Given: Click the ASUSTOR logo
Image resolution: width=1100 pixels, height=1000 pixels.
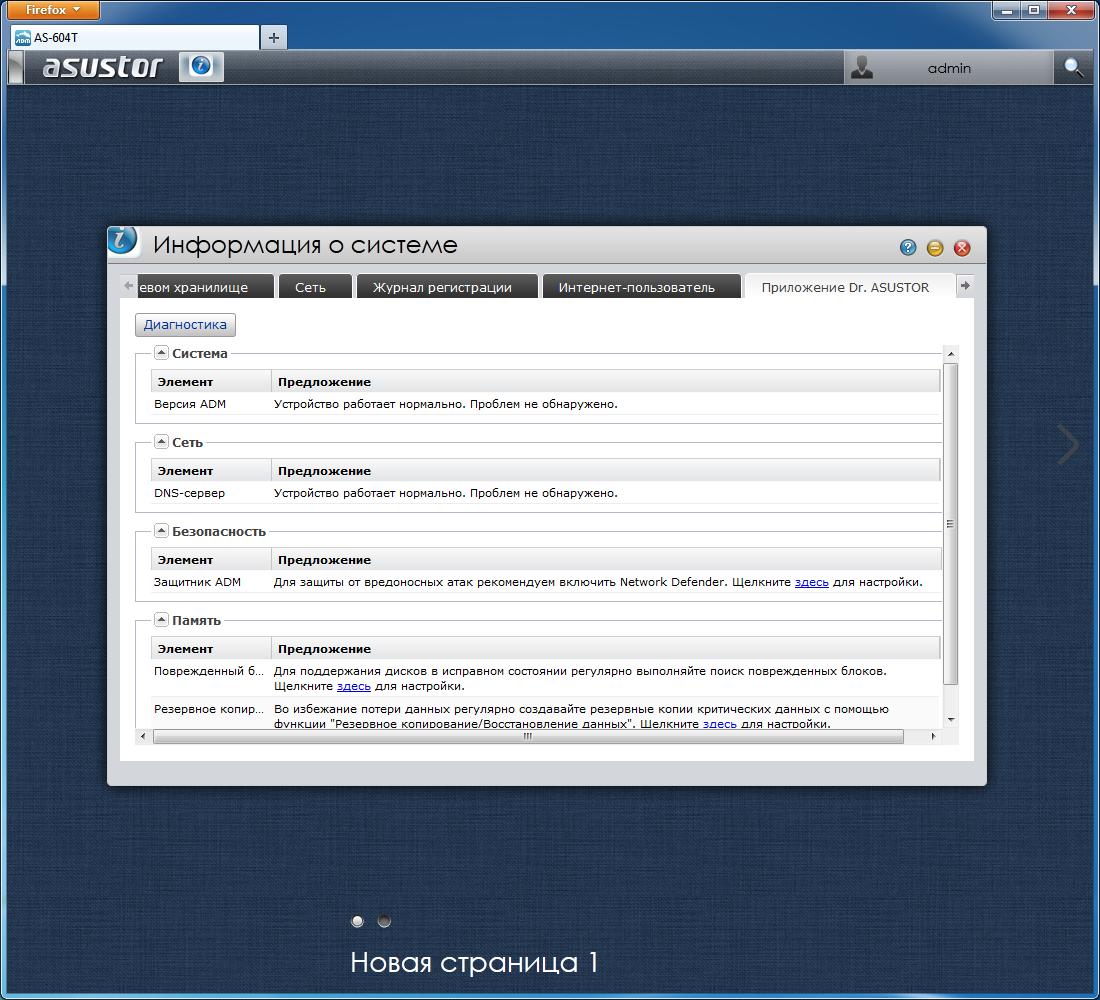Looking at the screenshot, I should coord(102,67).
